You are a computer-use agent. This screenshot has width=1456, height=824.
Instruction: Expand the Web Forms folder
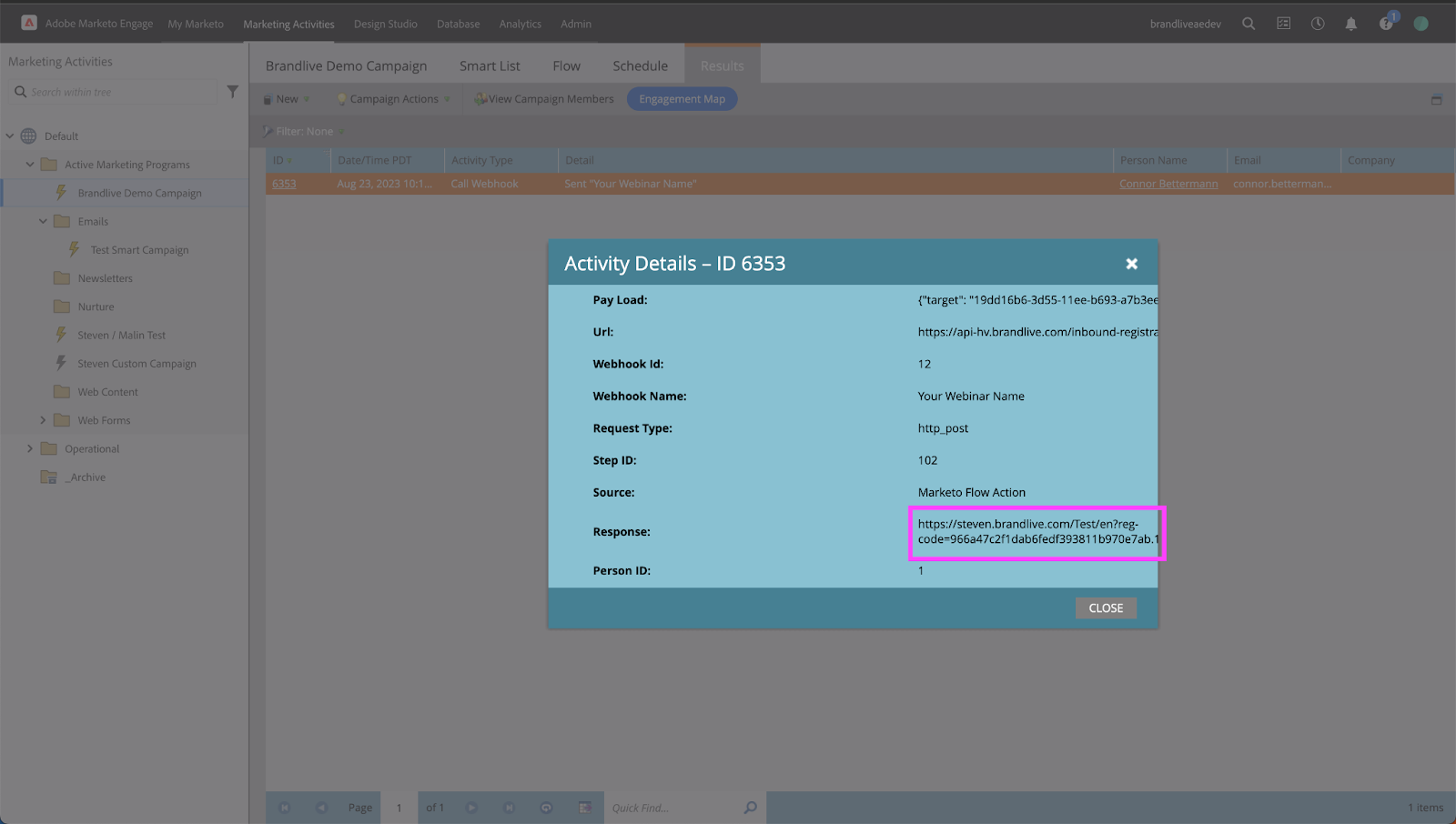43,420
